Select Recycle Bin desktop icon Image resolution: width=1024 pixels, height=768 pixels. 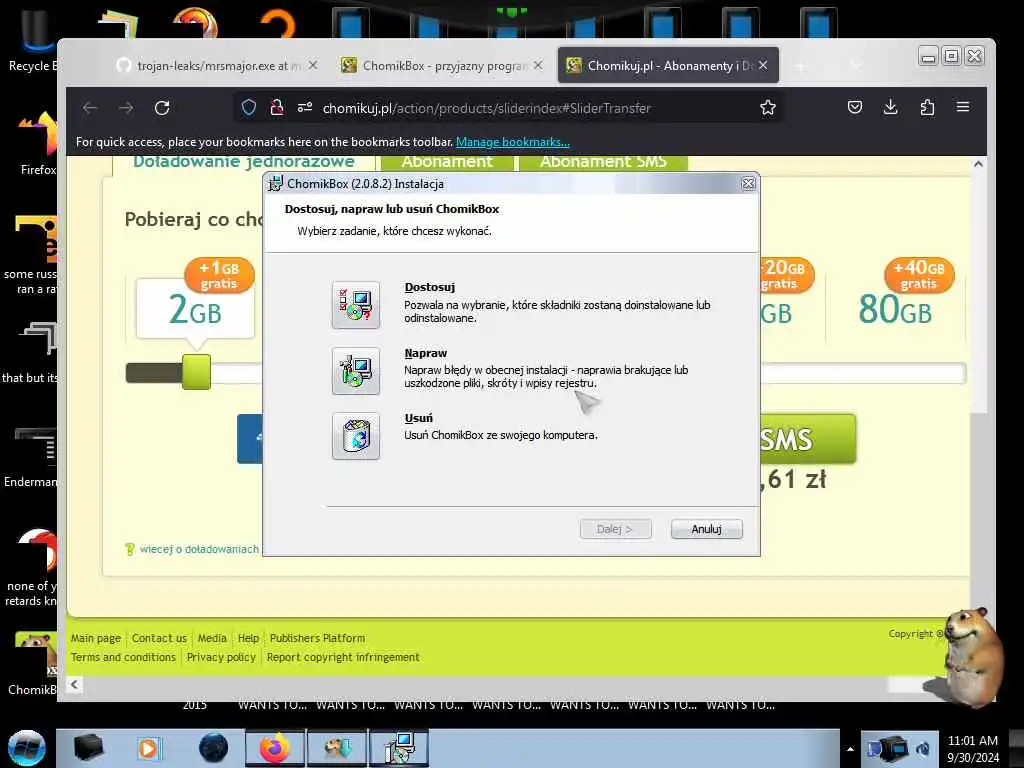pyautogui.click(x=33, y=40)
